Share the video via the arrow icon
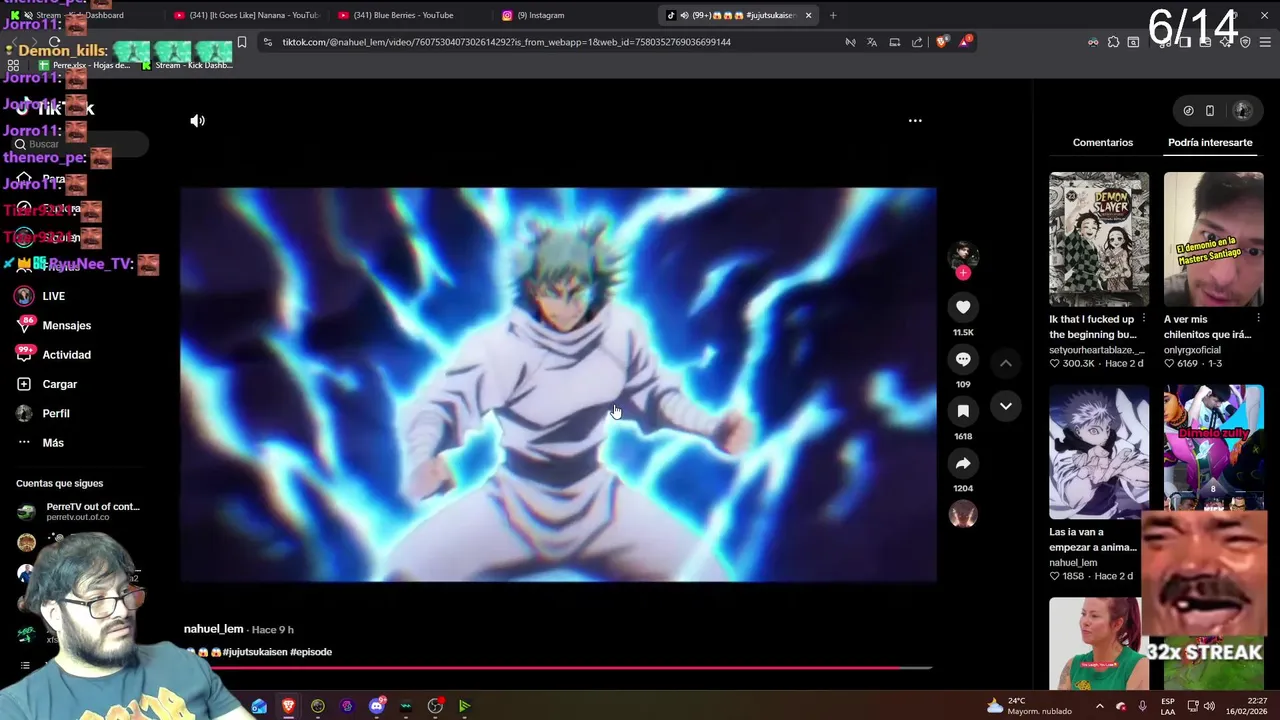 coord(963,463)
